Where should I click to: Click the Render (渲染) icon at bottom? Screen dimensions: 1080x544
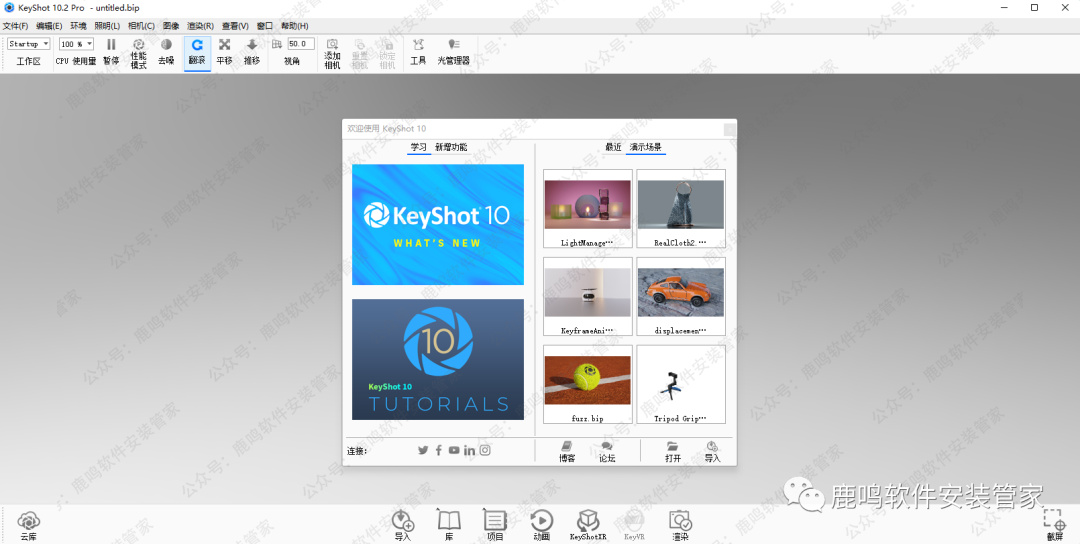pos(680,520)
